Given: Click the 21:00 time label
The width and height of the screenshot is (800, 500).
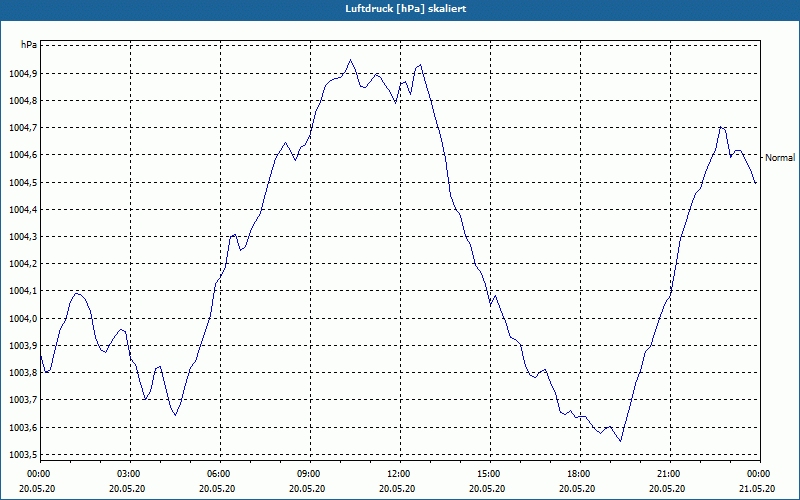Looking at the screenshot, I should (x=670, y=474).
